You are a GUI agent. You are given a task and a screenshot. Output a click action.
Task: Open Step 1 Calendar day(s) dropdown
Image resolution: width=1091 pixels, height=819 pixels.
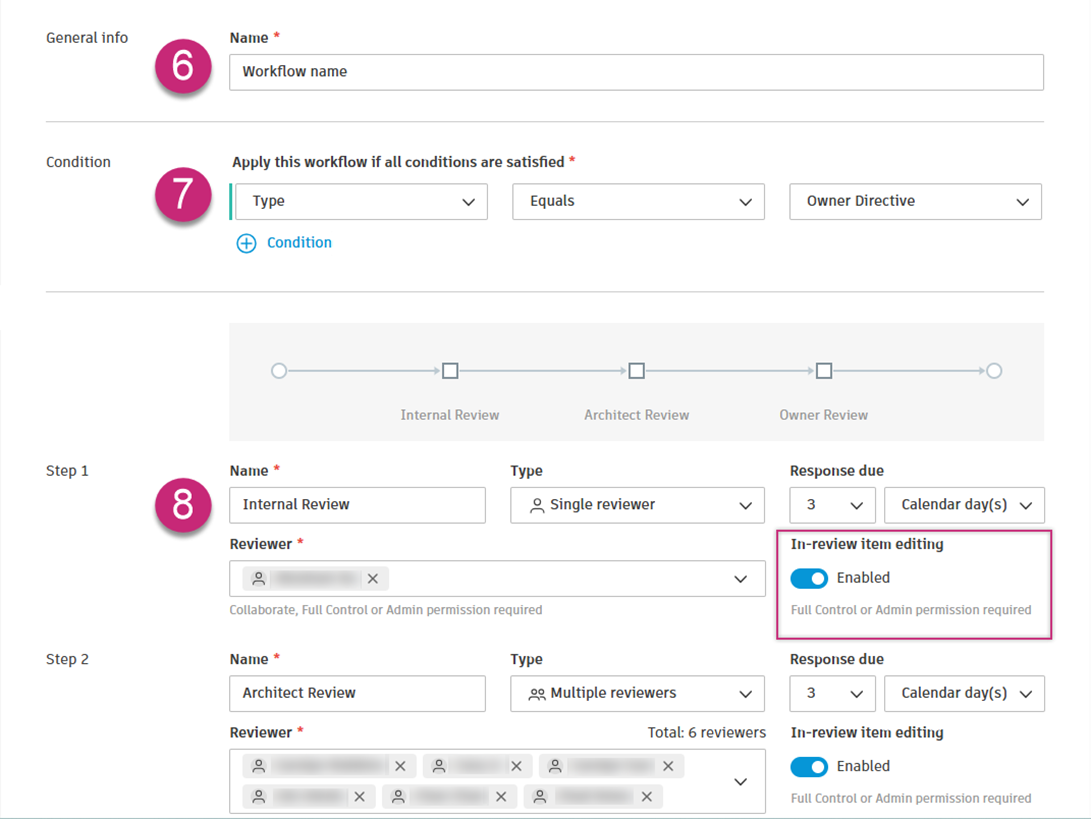pos(964,505)
